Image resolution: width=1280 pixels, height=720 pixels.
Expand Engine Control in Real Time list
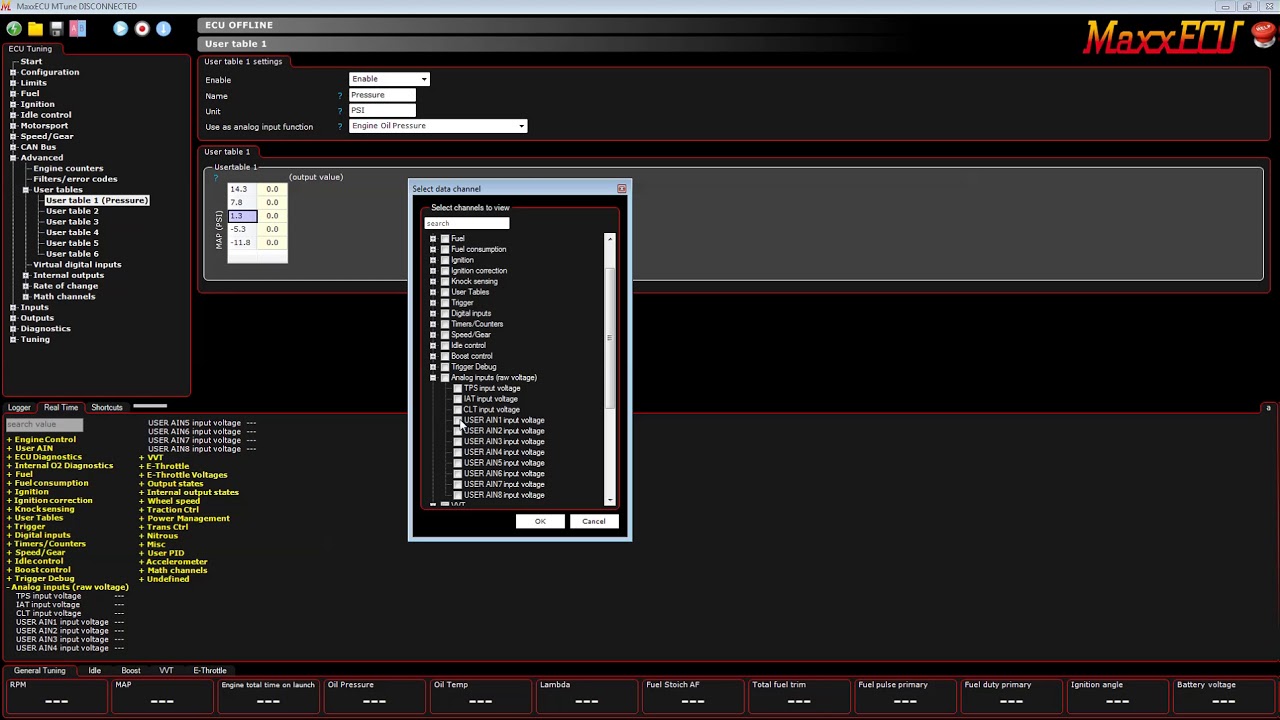(9, 440)
